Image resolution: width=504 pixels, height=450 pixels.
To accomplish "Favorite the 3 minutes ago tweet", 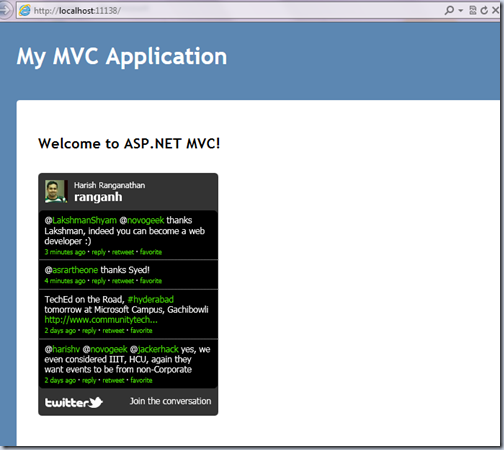I will (151, 252).
